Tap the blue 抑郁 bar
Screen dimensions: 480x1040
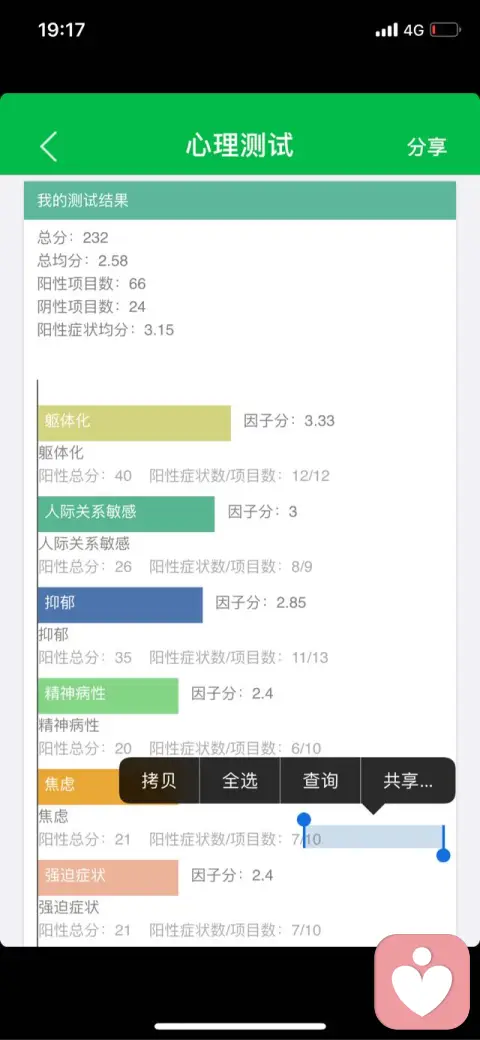(121, 605)
